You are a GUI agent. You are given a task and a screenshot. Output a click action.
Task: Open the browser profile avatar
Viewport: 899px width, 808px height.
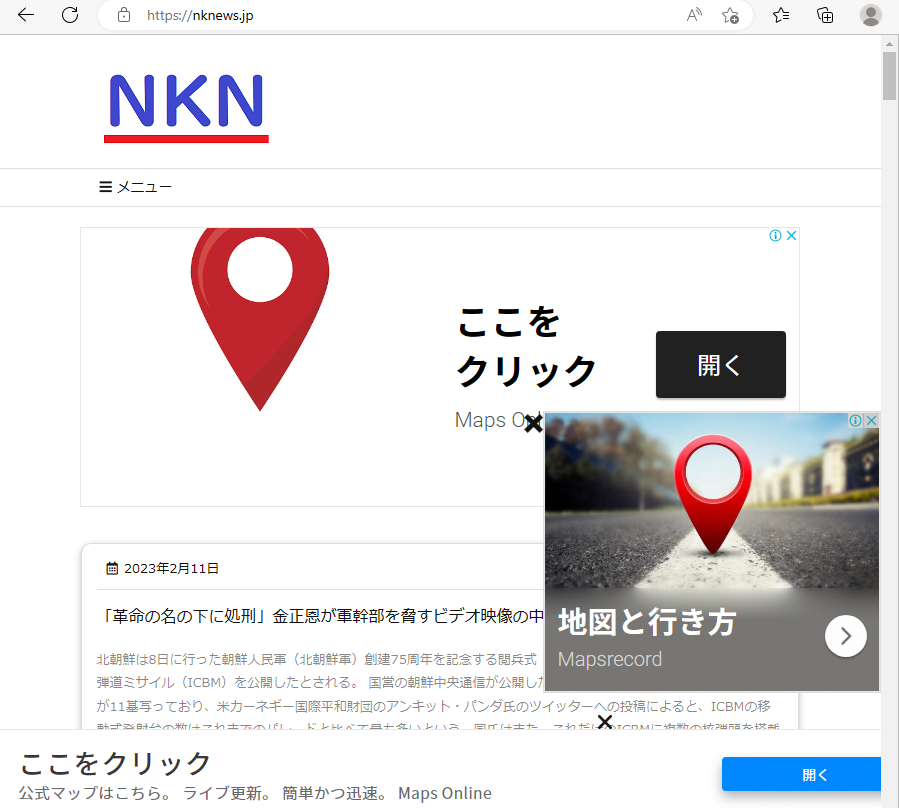pos(870,15)
